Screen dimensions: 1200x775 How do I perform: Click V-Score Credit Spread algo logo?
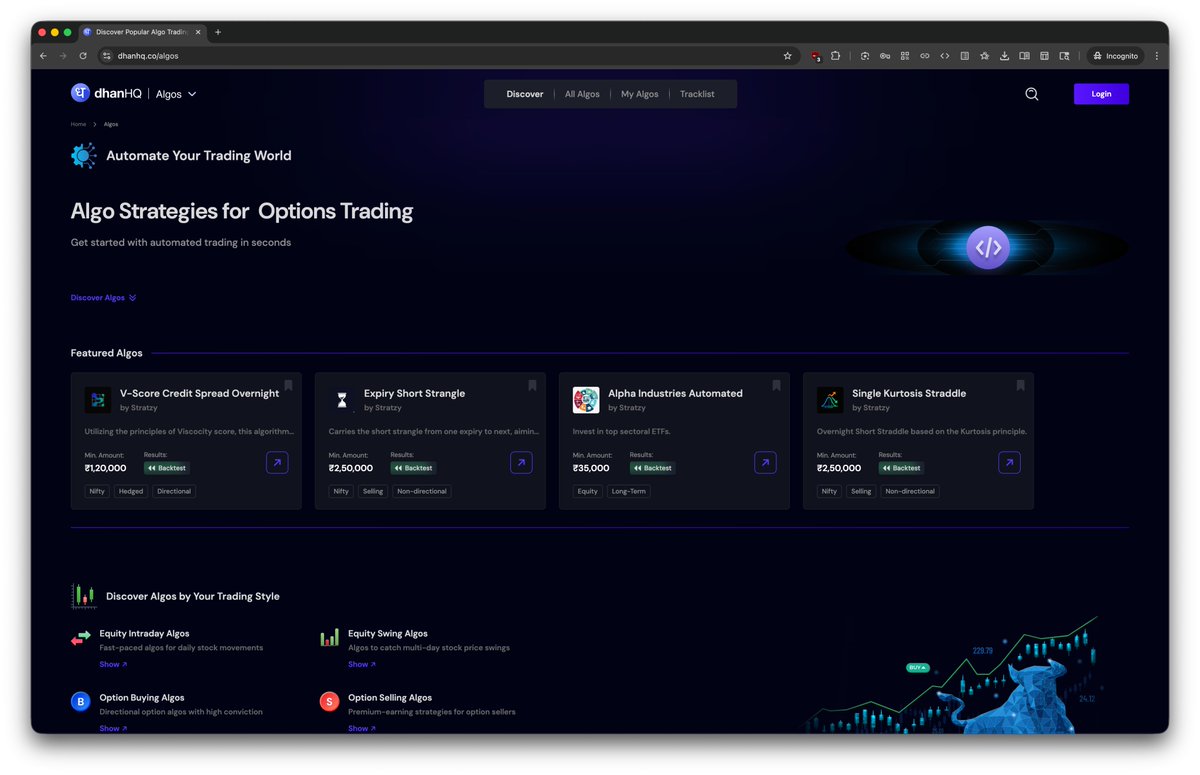click(x=98, y=400)
